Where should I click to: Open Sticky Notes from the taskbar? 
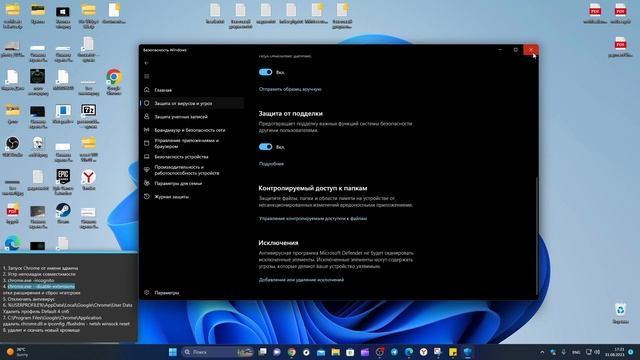point(453,352)
